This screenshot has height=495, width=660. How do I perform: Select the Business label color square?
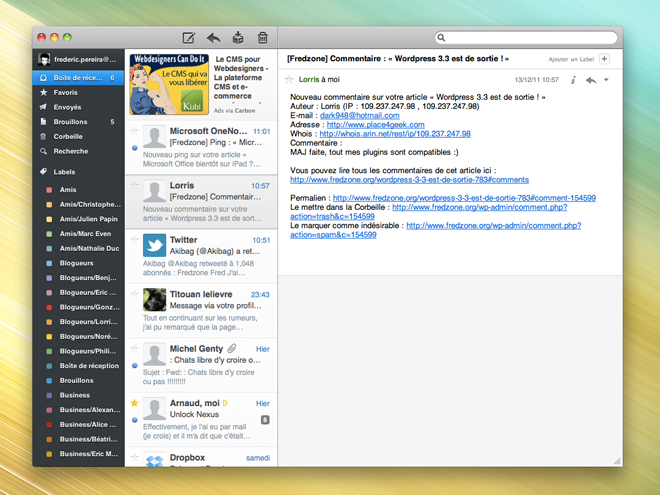click(49, 396)
